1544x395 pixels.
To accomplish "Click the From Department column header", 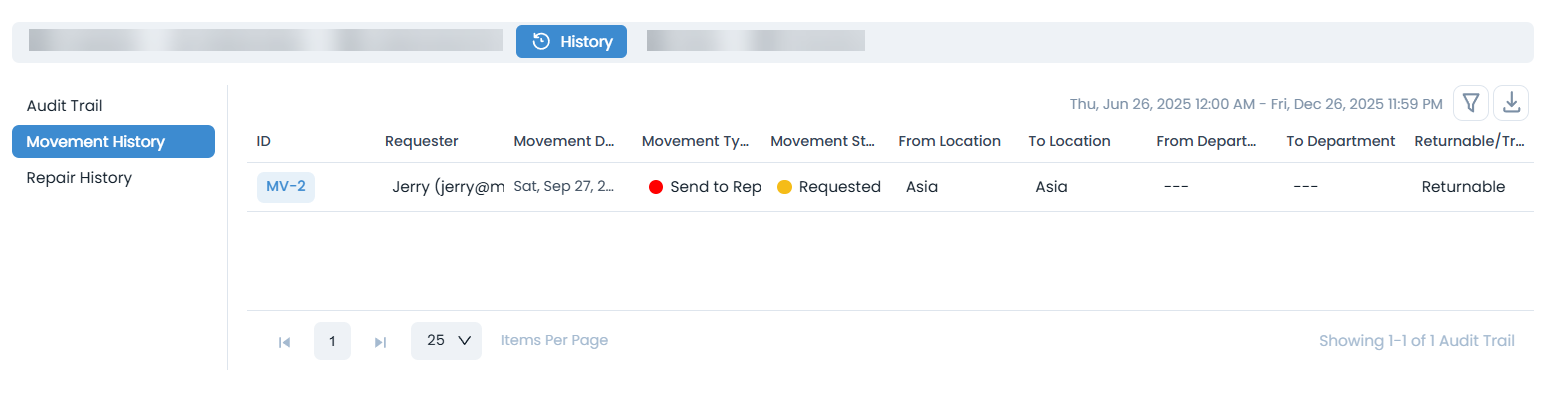I will coord(1206,141).
